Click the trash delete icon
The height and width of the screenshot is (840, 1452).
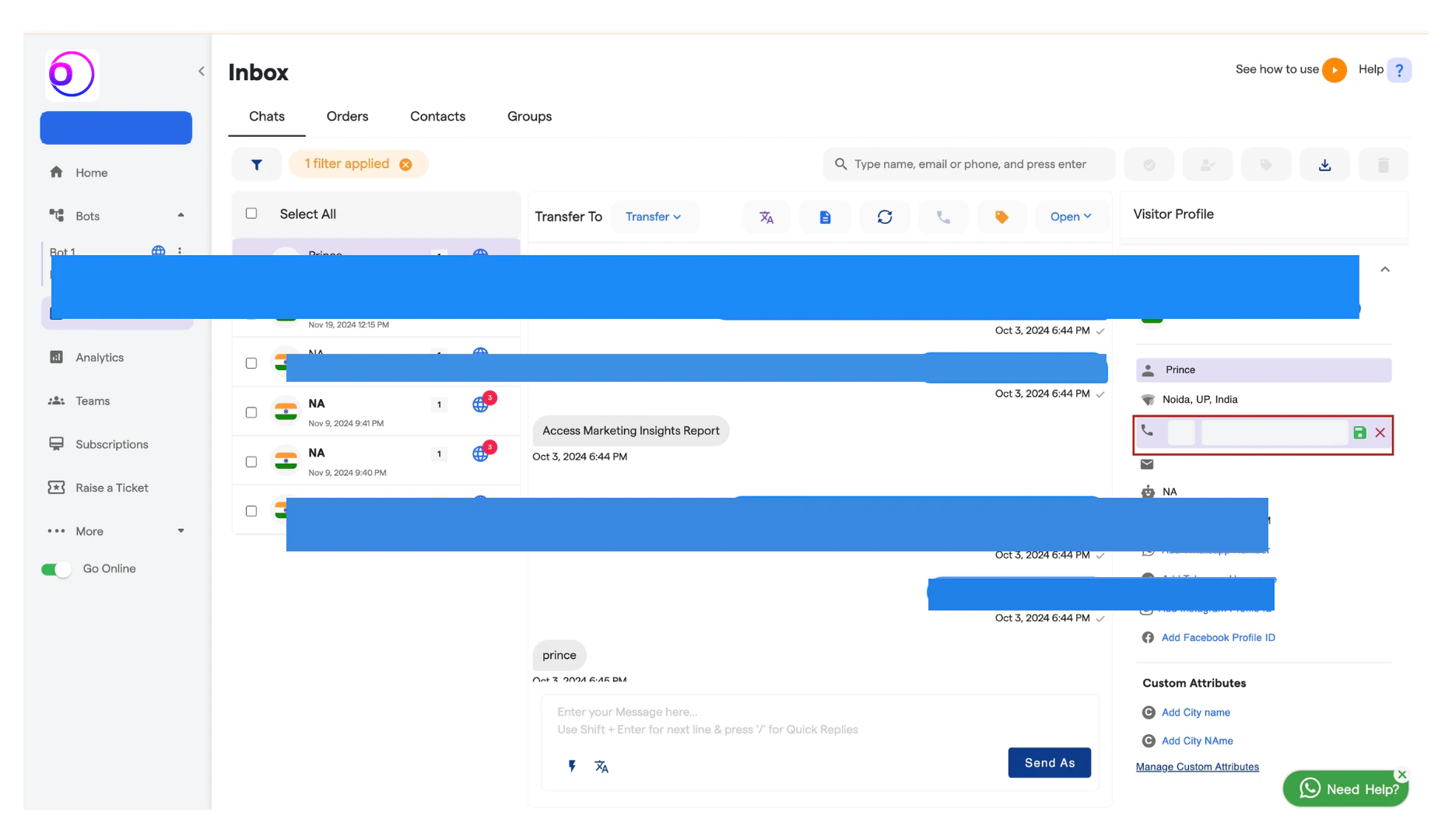(x=1383, y=164)
